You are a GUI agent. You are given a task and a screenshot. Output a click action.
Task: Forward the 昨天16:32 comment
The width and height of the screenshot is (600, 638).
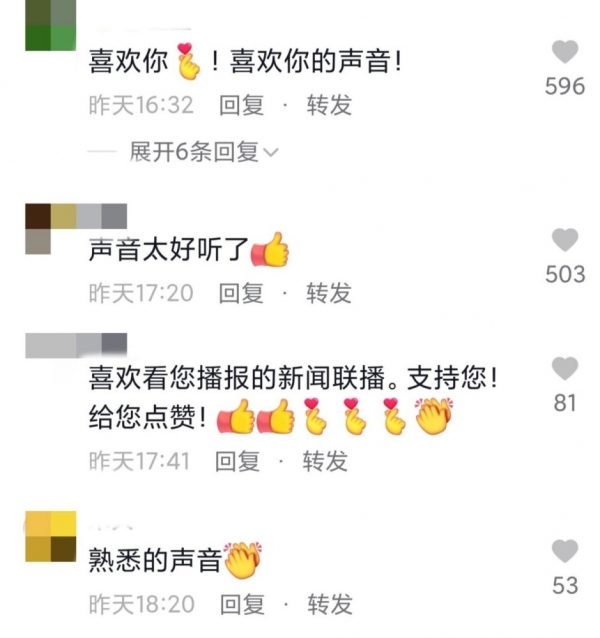[329, 105]
